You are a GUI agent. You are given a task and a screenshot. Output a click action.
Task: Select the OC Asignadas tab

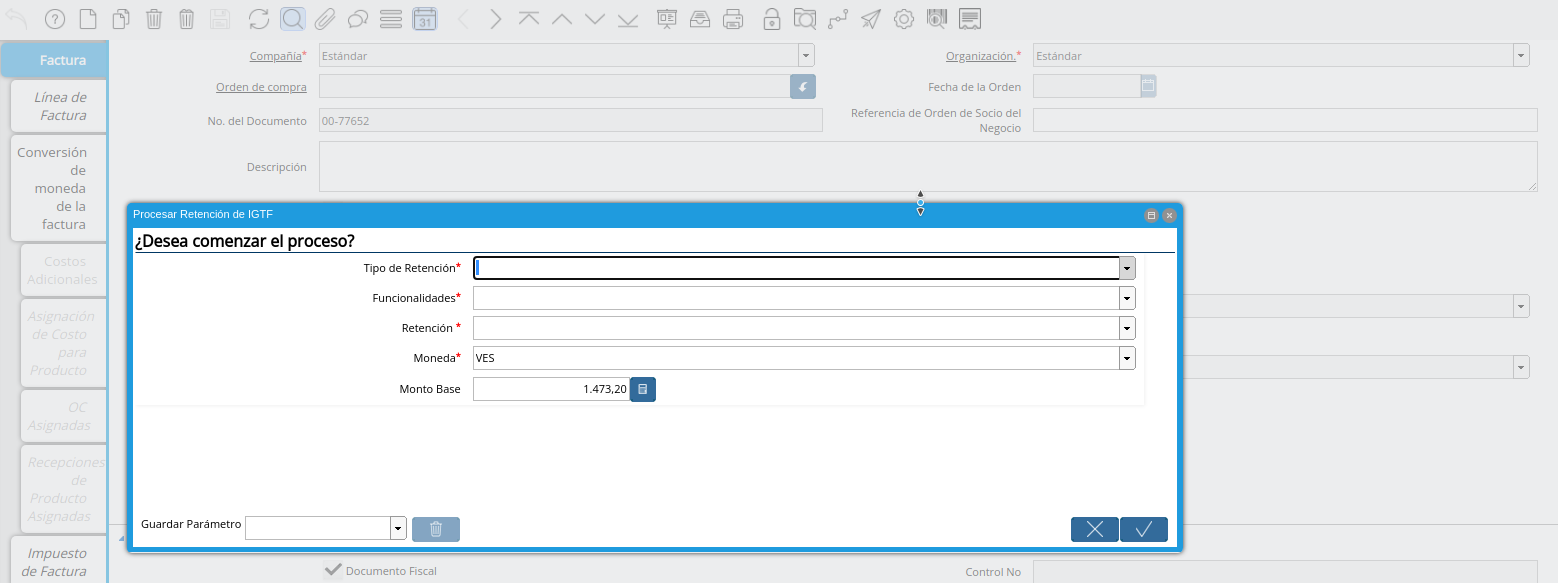pyautogui.click(x=64, y=416)
